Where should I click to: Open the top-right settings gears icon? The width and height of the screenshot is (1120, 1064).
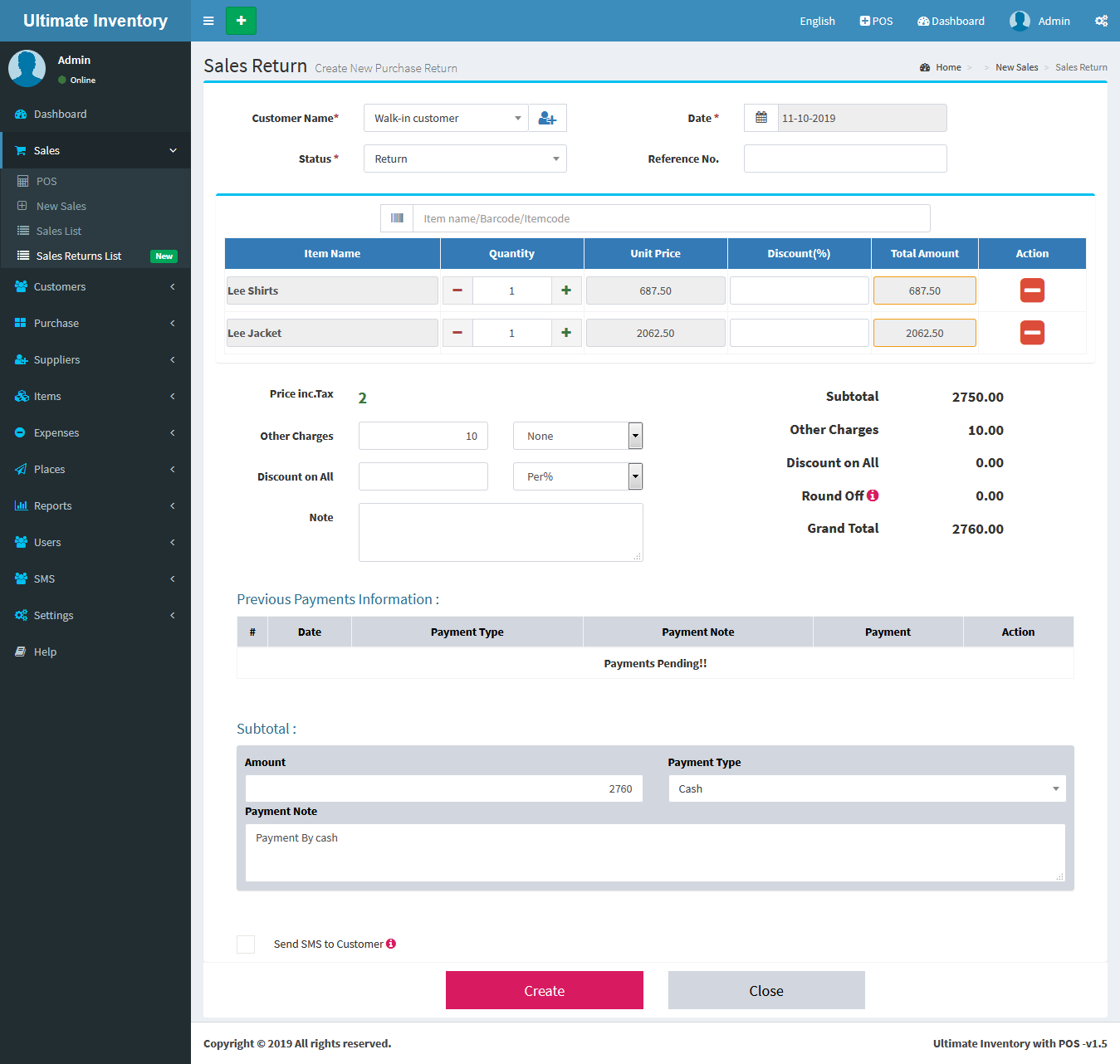(x=1101, y=21)
